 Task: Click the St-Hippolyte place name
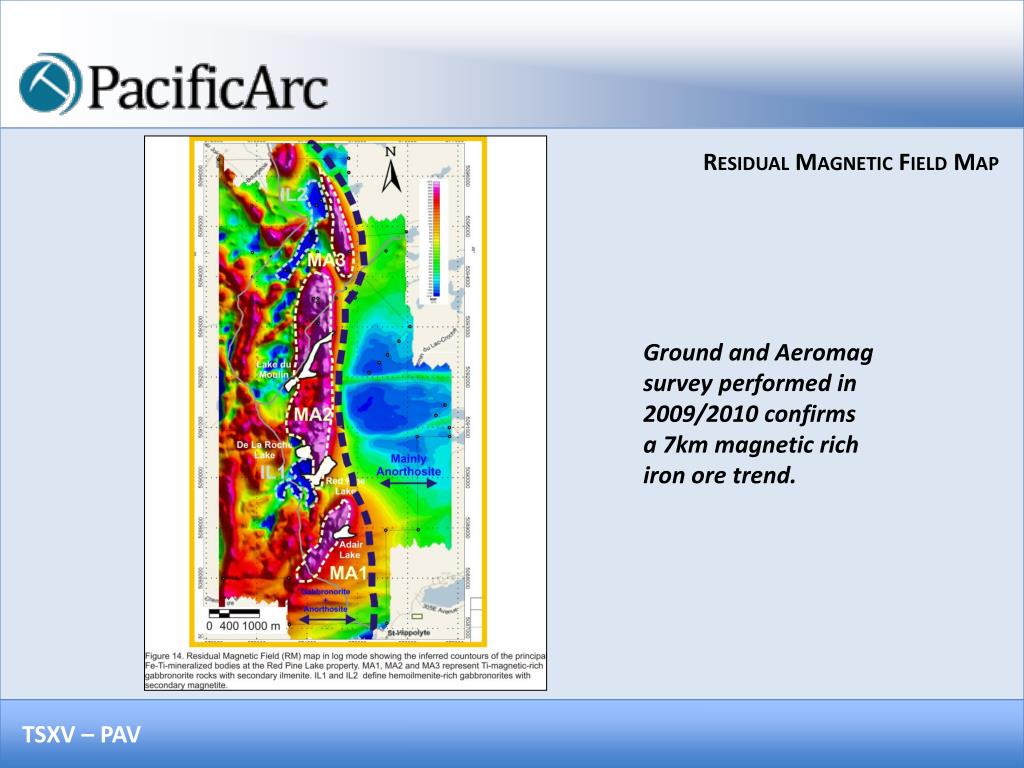coord(409,633)
